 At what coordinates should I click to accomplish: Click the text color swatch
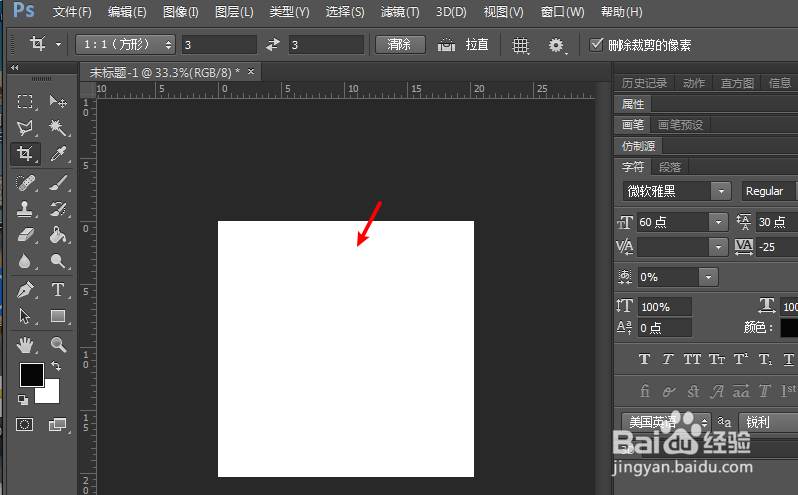(789, 328)
